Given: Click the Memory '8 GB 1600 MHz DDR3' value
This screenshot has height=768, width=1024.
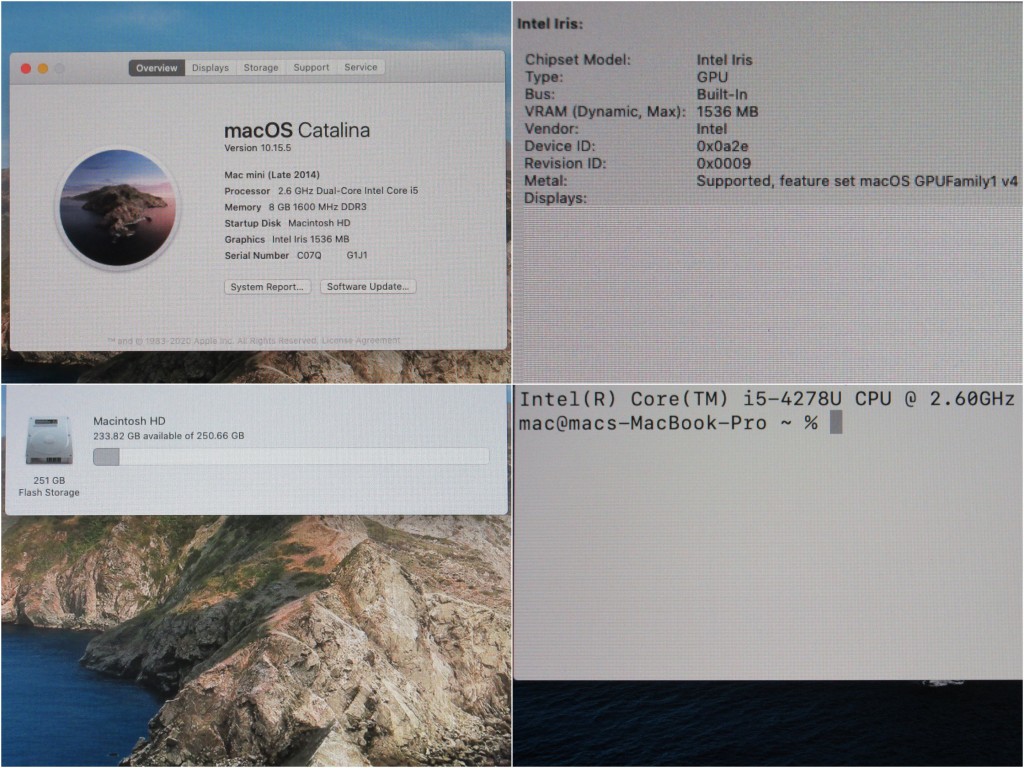Looking at the screenshot, I should (x=317, y=207).
